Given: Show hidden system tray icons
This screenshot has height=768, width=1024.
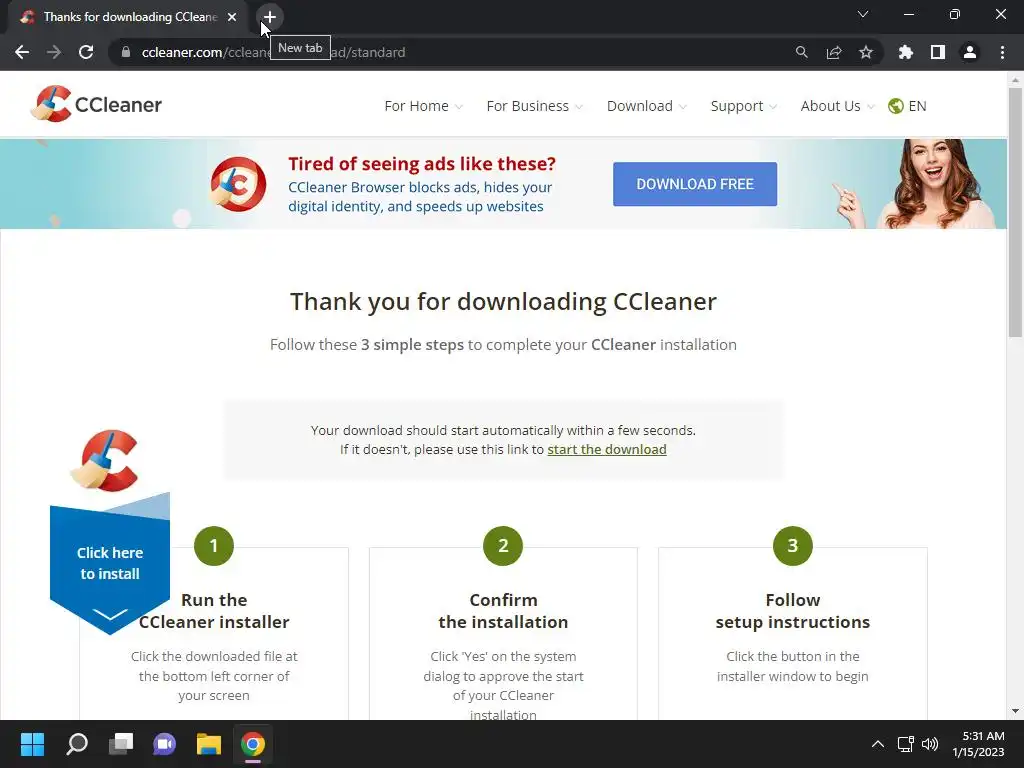Looking at the screenshot, I should (x=878, y=744).
